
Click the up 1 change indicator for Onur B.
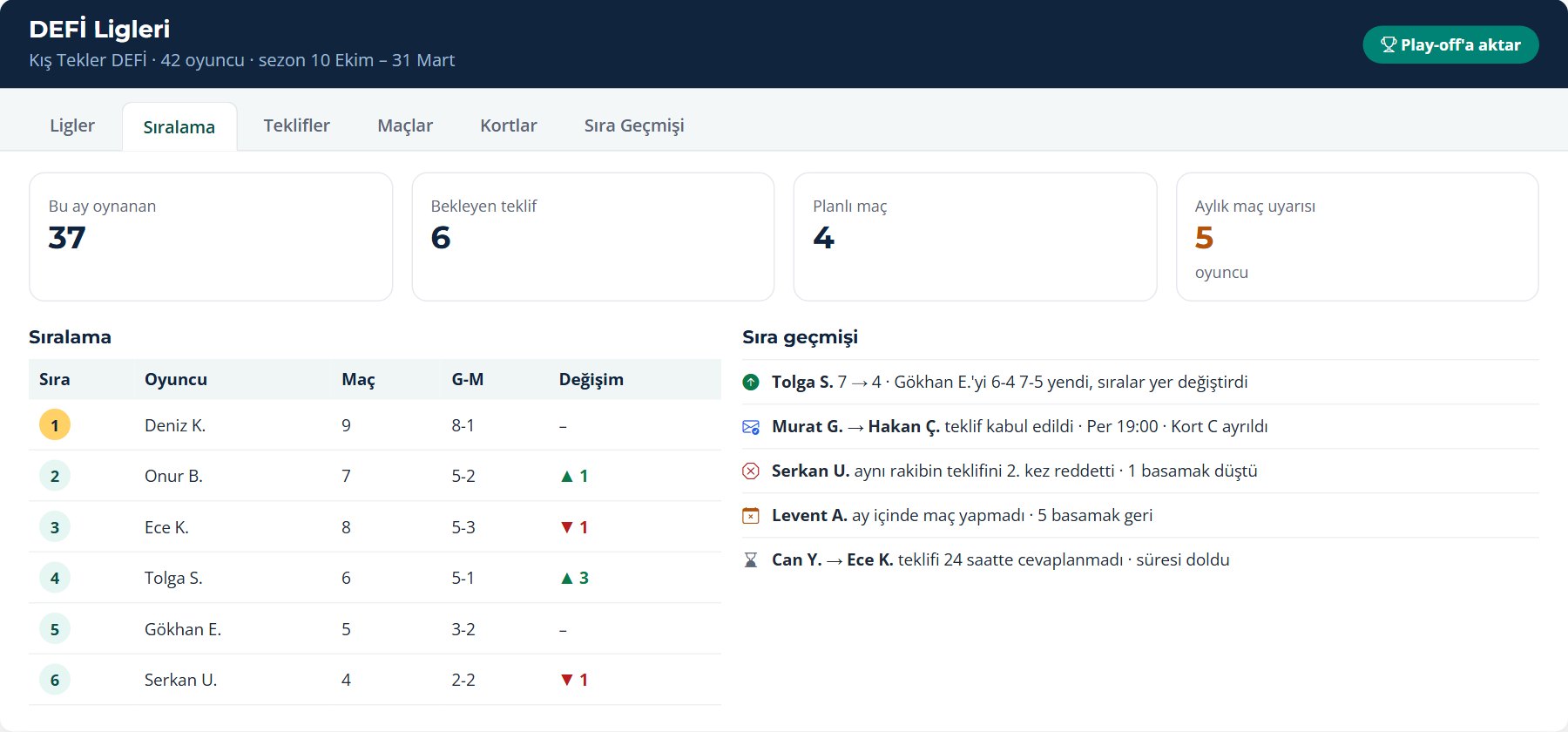coord(574,476)
